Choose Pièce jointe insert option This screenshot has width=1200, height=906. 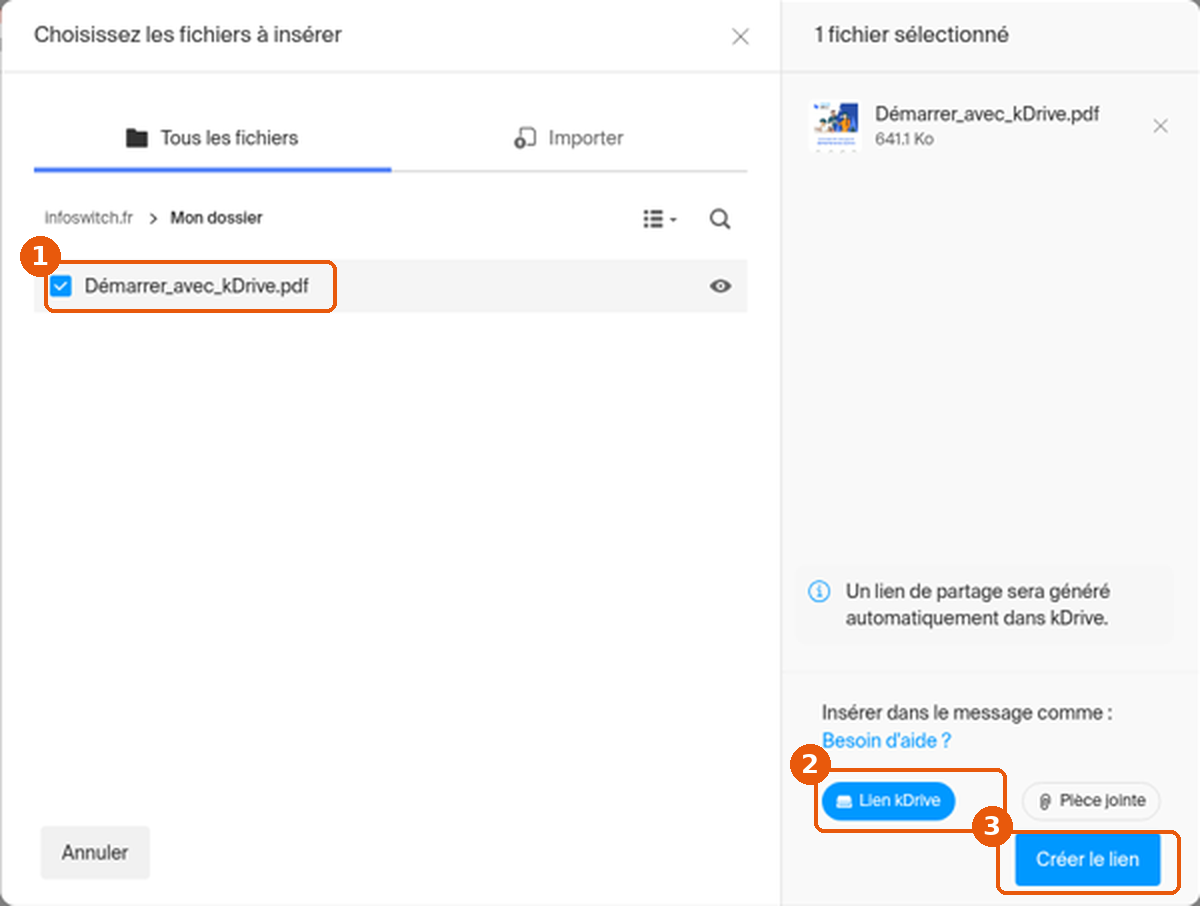coord(1091,801)
